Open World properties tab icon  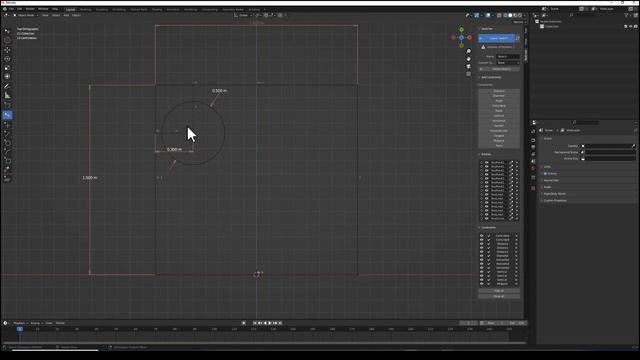(533, 168)
